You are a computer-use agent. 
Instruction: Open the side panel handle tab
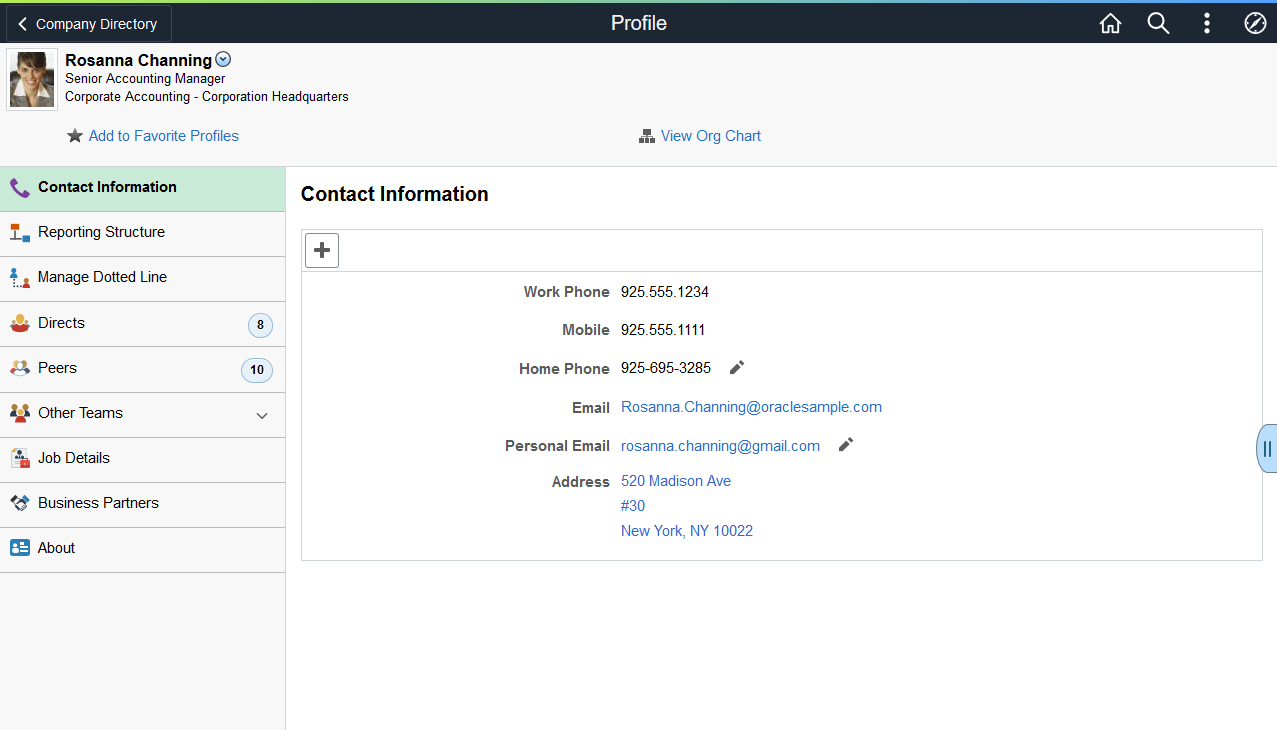tap(1267, 448)
